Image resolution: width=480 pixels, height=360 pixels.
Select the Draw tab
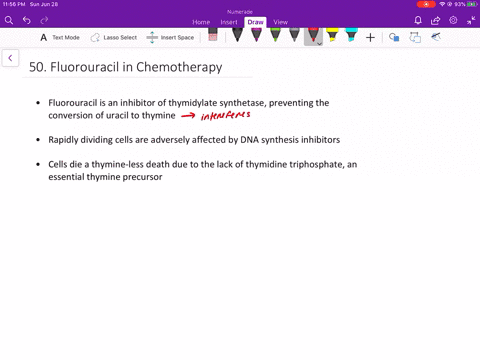tap(255, 22)
